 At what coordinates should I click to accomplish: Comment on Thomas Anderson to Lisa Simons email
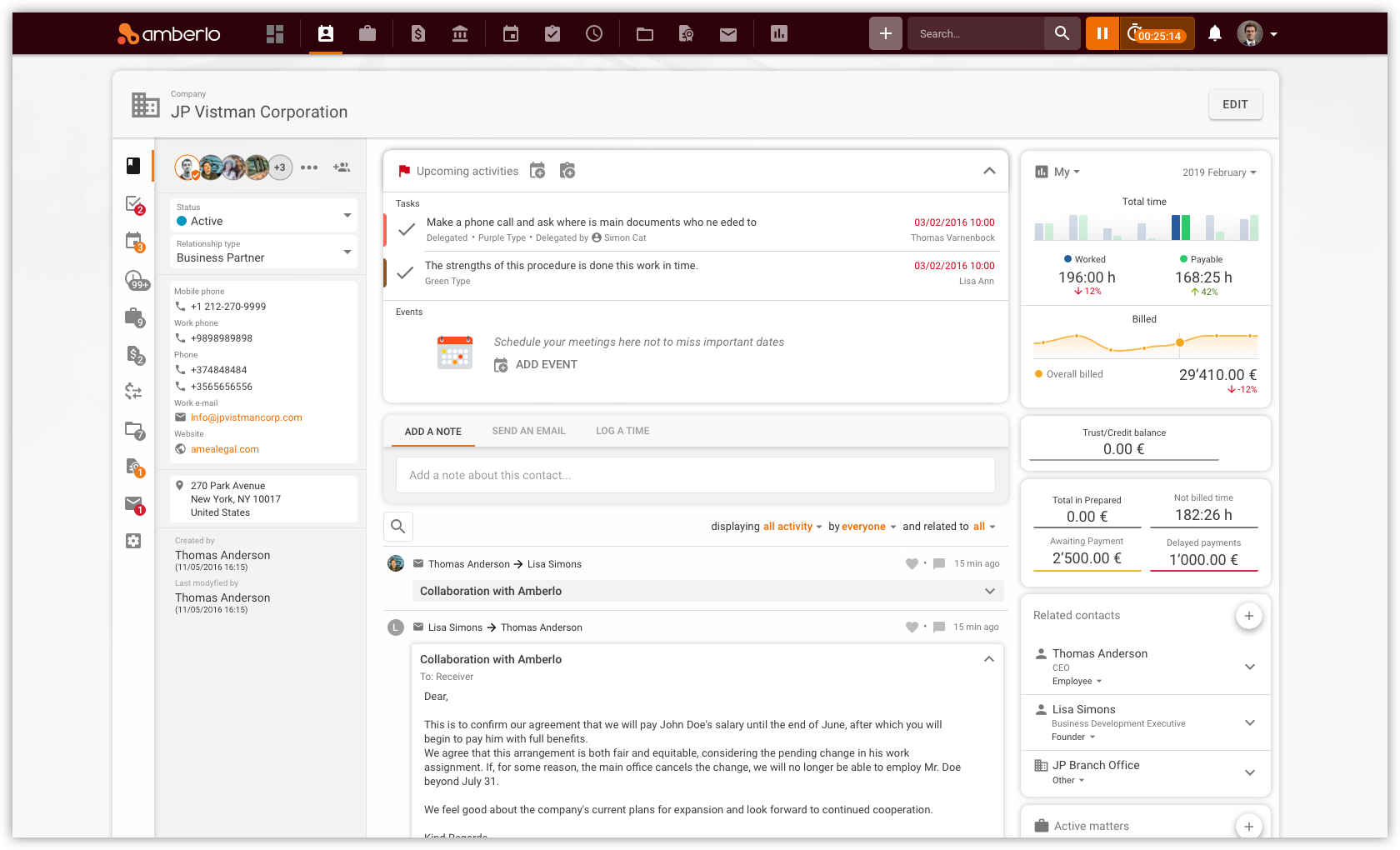point(939,564)
